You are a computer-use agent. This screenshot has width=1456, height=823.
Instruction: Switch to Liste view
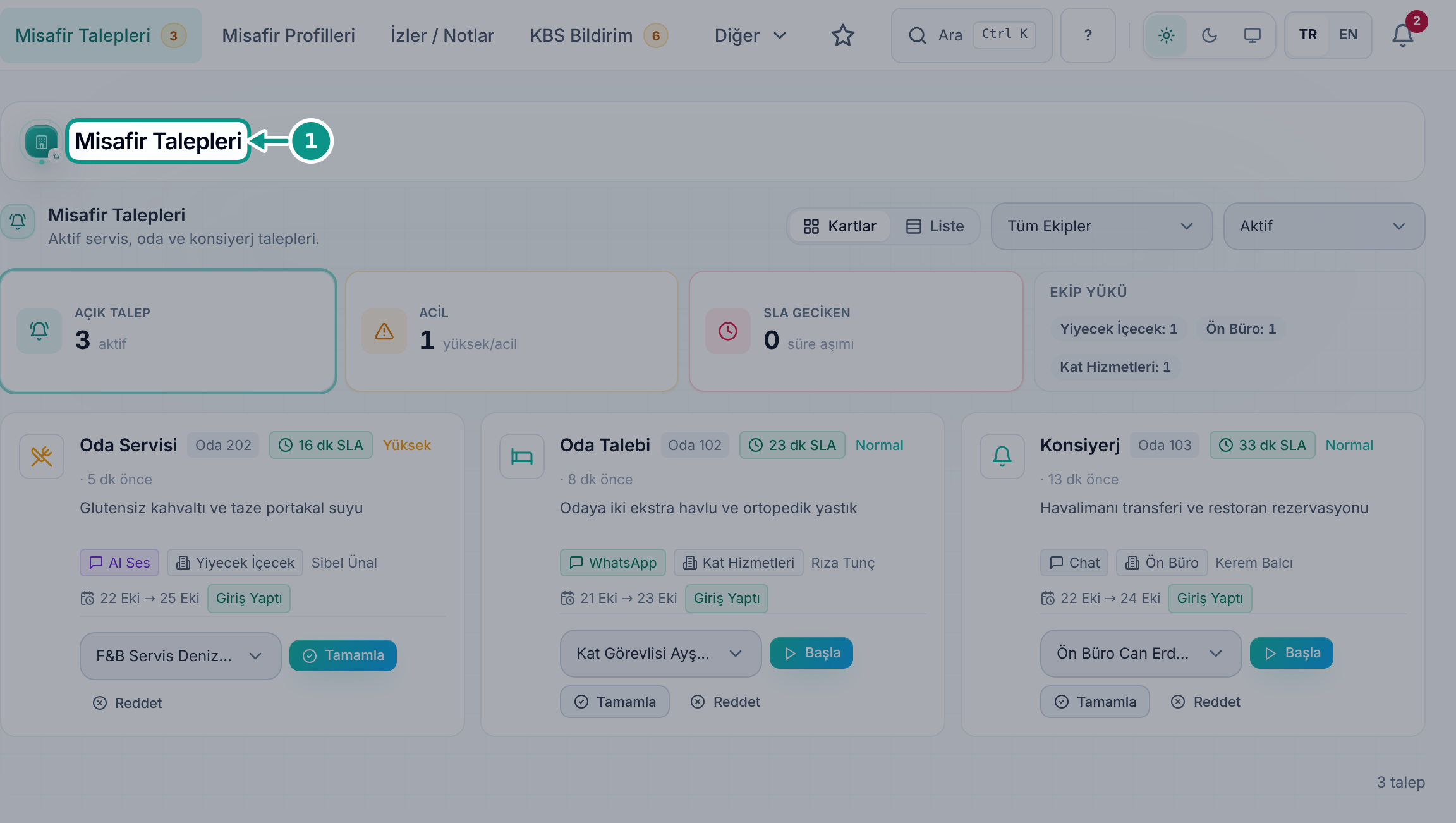[x=935, y=226]
